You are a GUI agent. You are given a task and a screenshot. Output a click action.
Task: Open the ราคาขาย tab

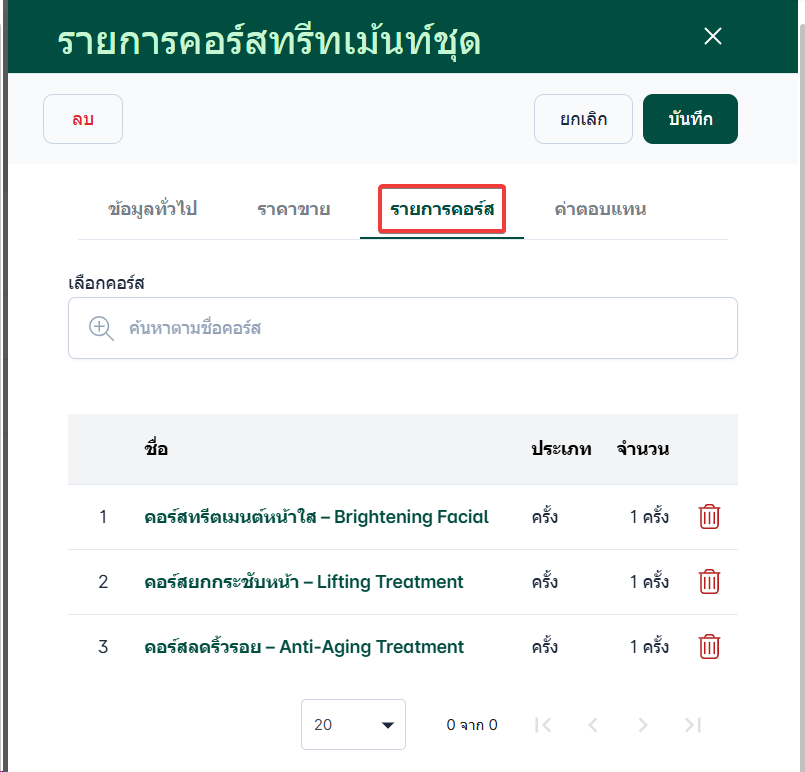(293, 210)
